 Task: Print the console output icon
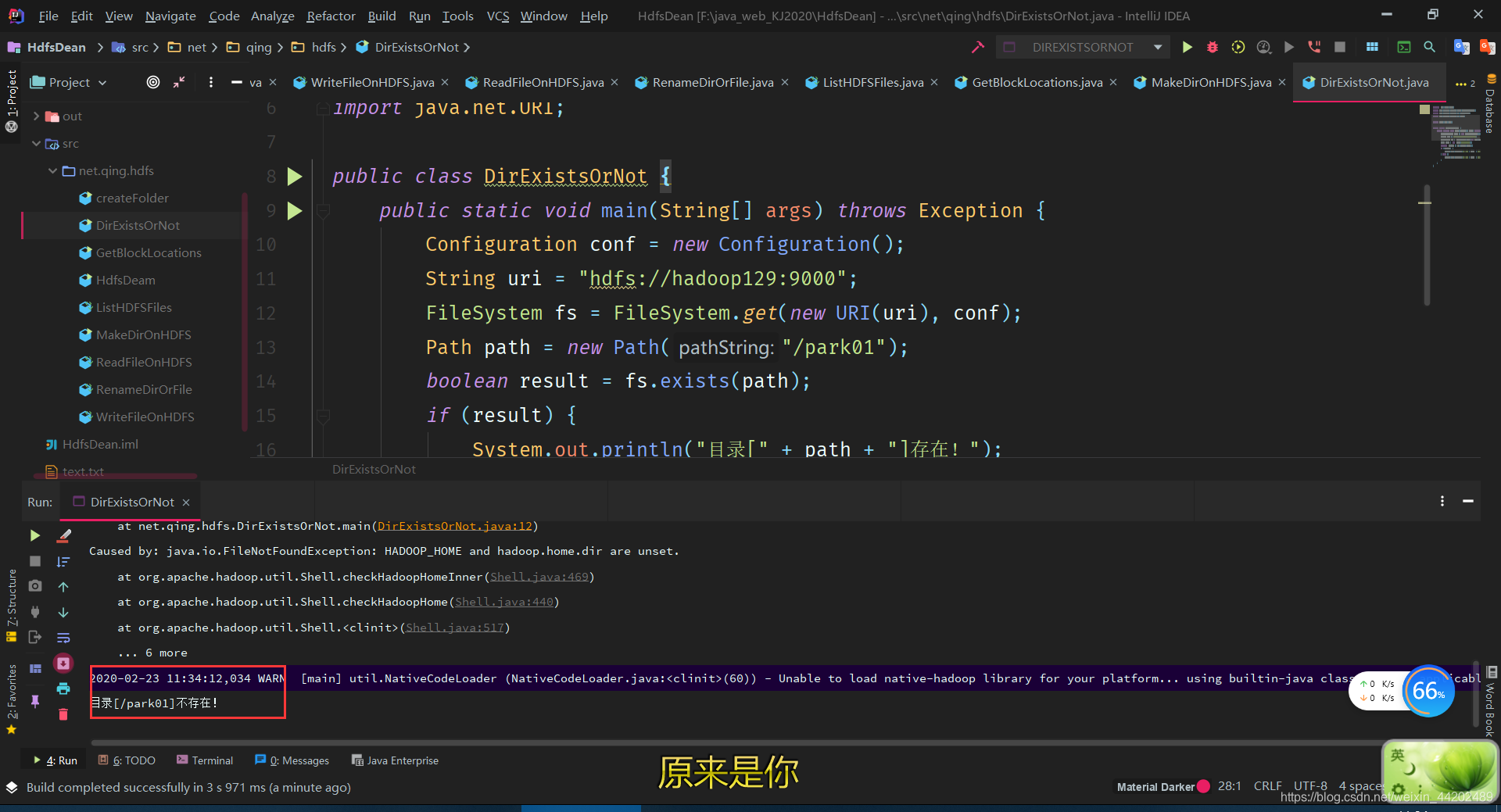point(63,689)
